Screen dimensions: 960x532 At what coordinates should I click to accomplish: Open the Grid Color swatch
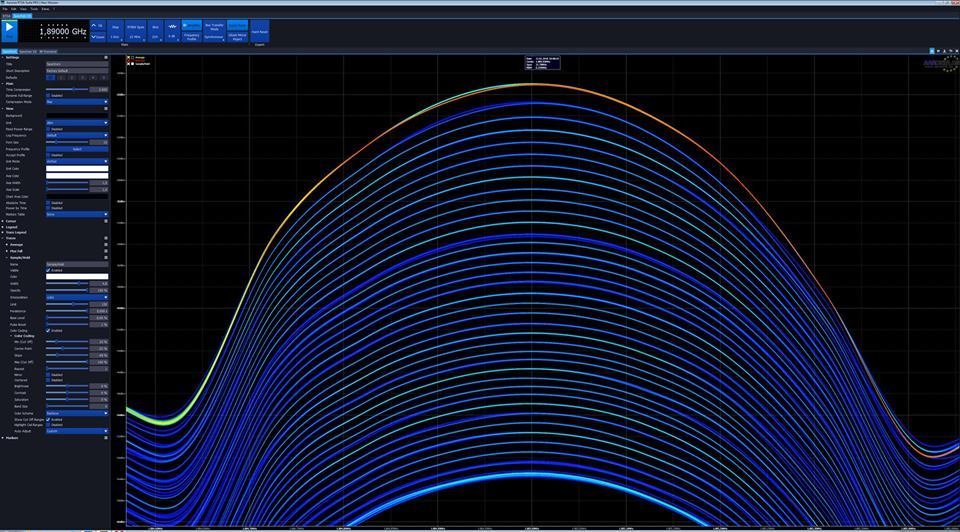click(77, 168)
